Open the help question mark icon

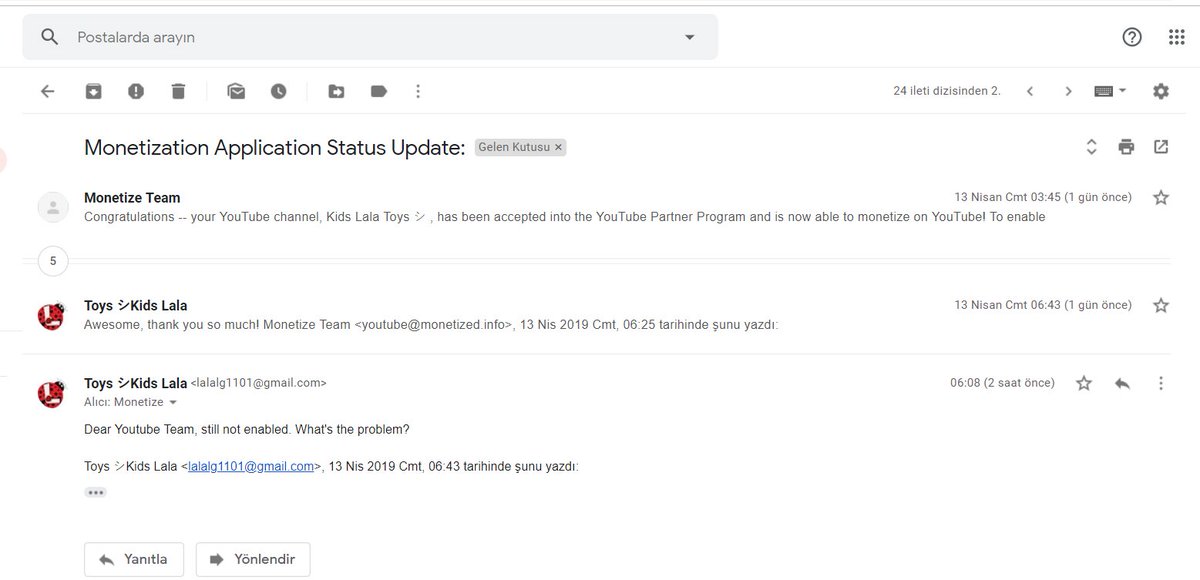click(1132, 37)
